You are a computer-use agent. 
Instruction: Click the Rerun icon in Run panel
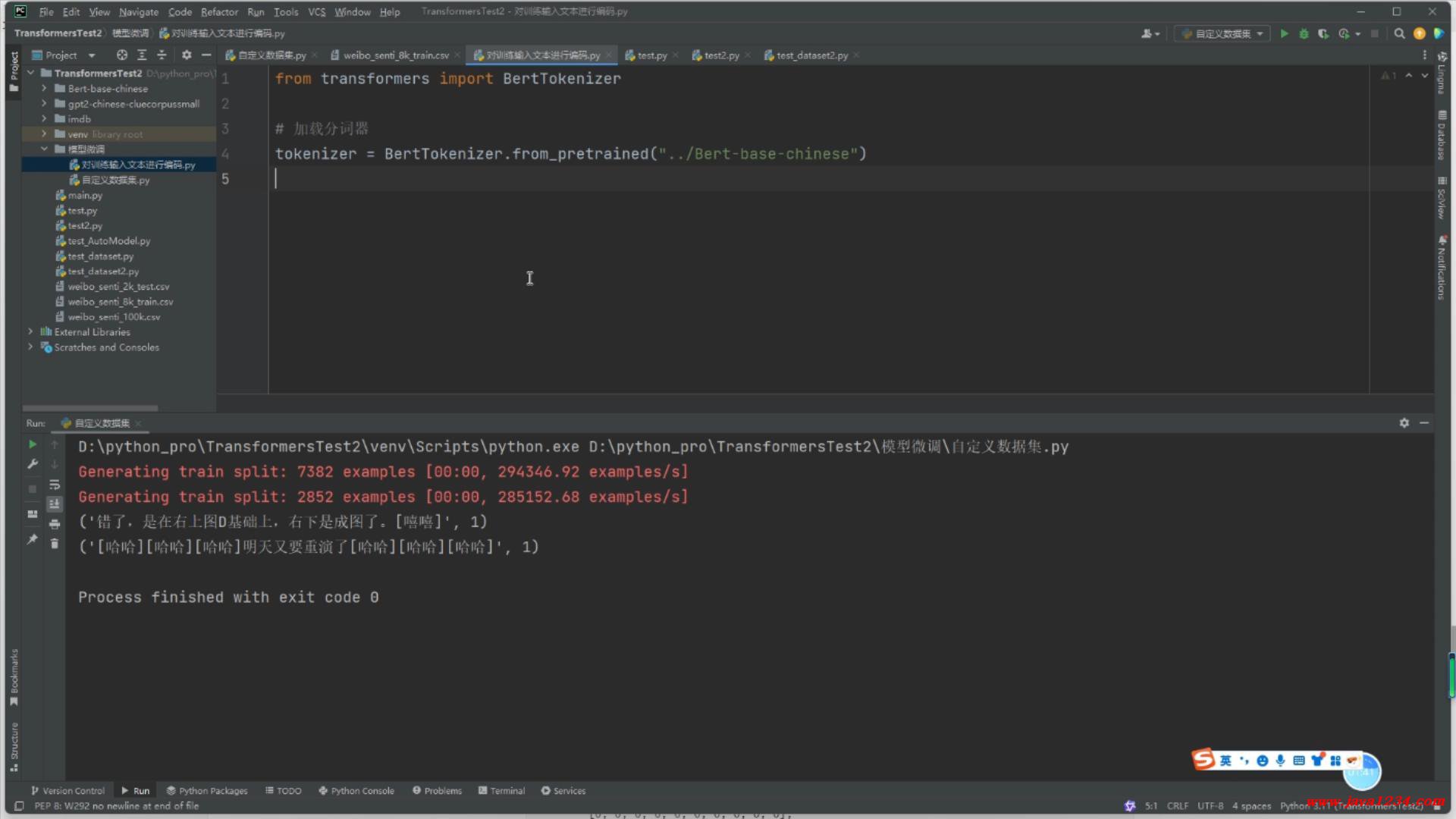tap(32, 444)
